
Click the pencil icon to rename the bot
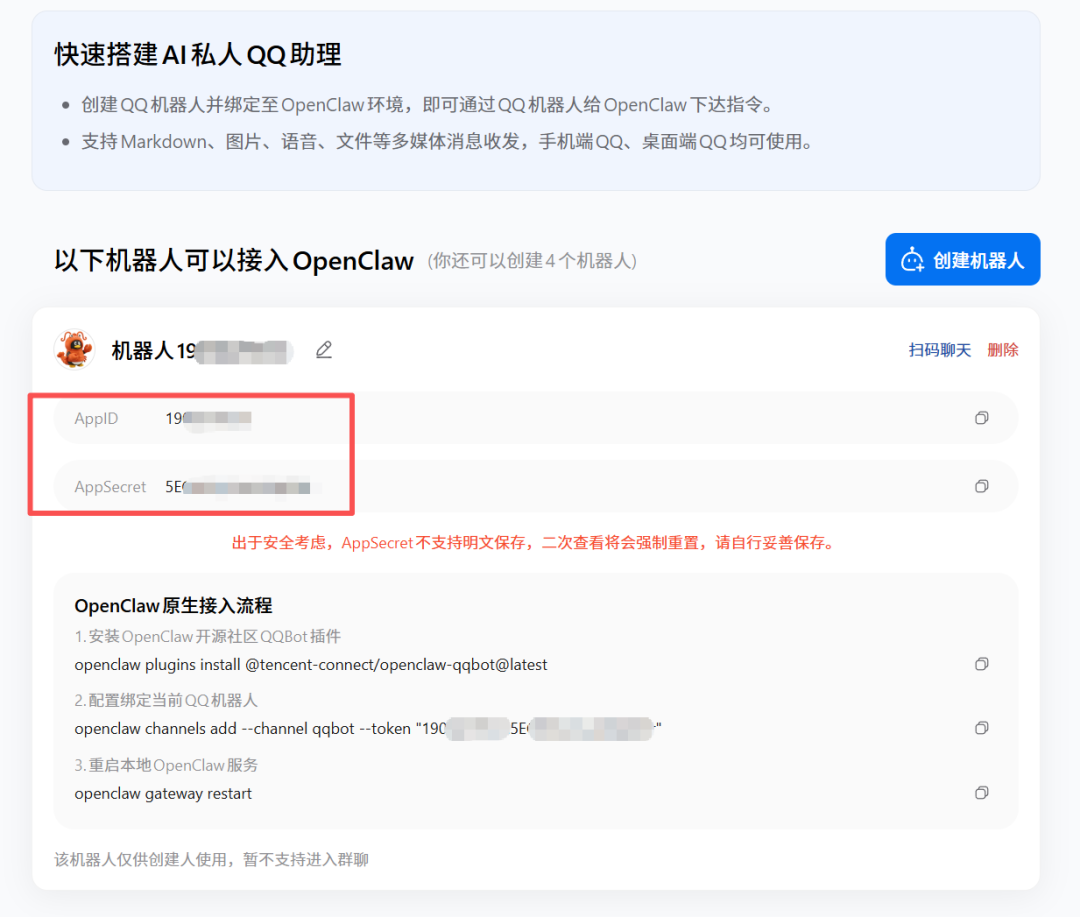(x=323, y=349)
